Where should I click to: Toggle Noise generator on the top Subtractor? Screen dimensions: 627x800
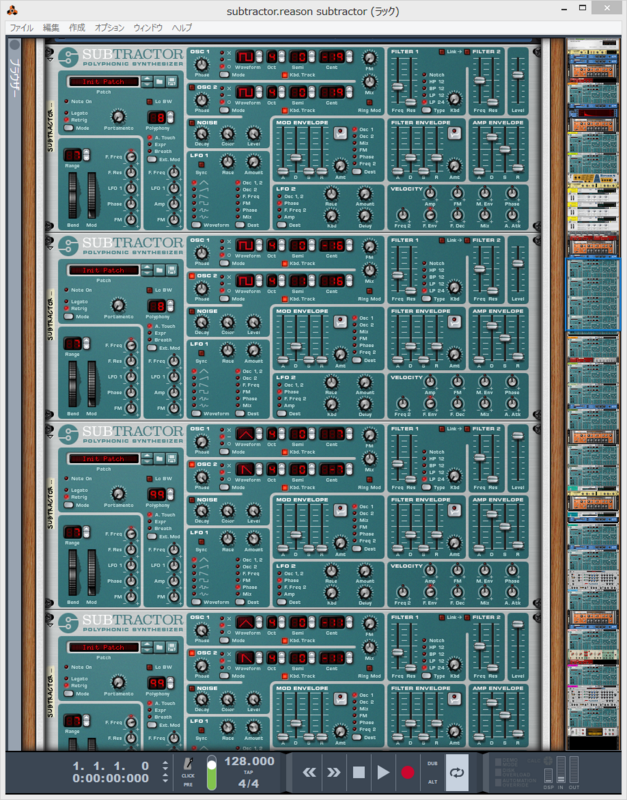coord(192,123)
